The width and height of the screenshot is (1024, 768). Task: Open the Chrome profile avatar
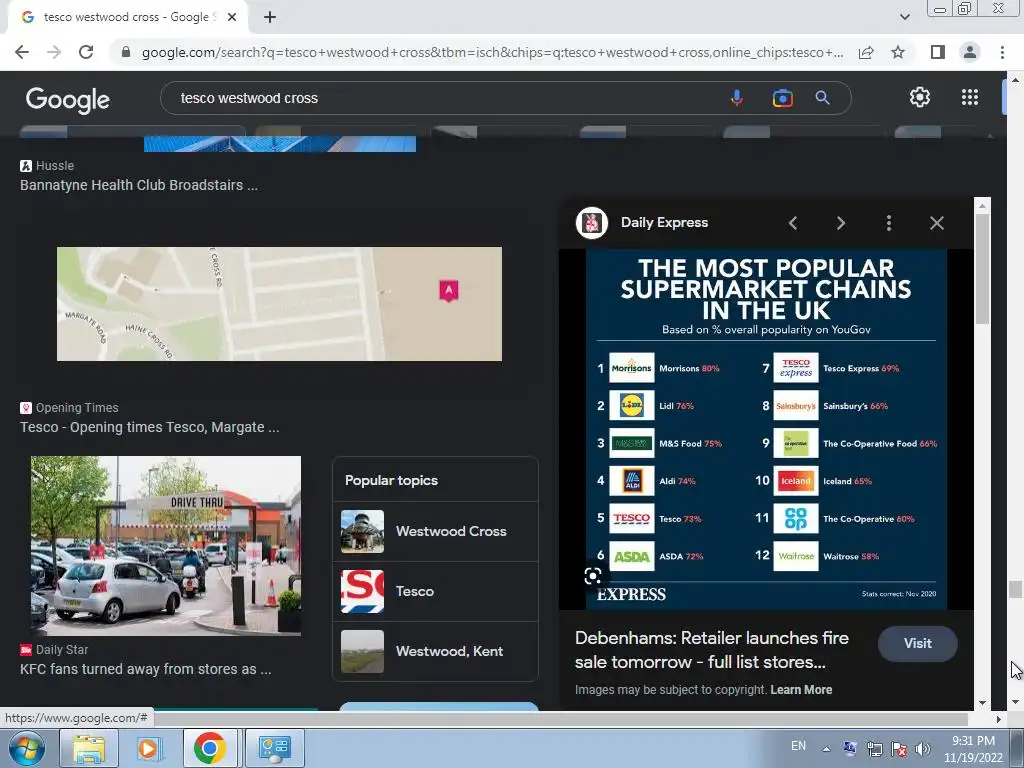pos(970,52)
